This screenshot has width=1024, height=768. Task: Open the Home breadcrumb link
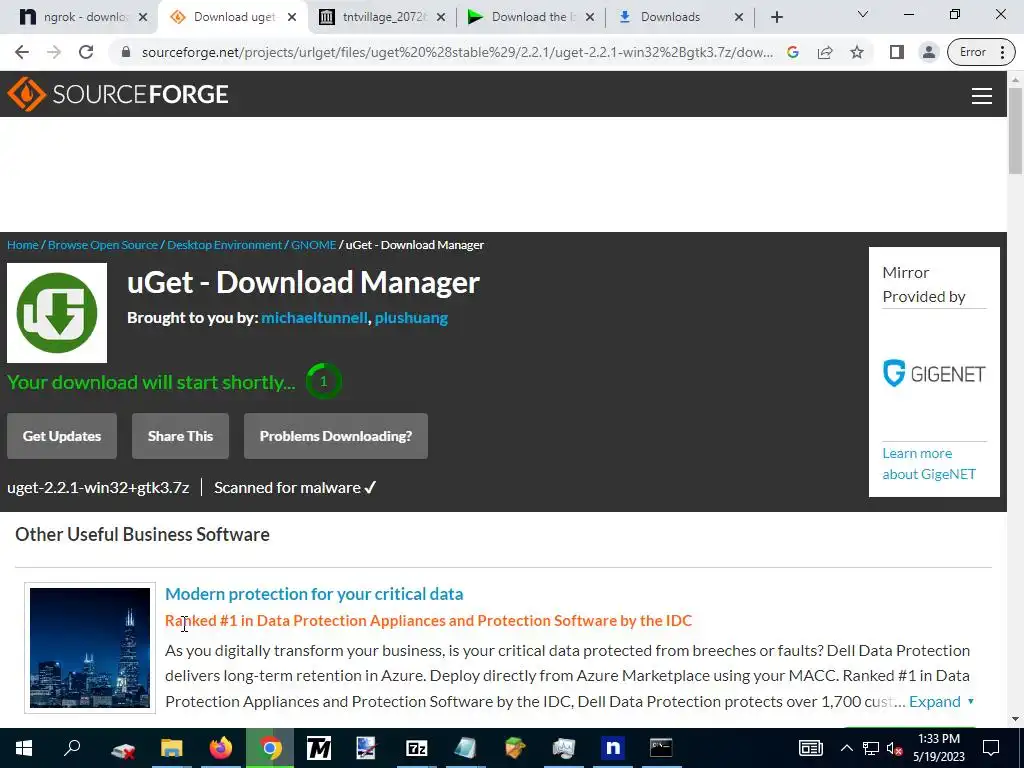(x=23, y=245)
